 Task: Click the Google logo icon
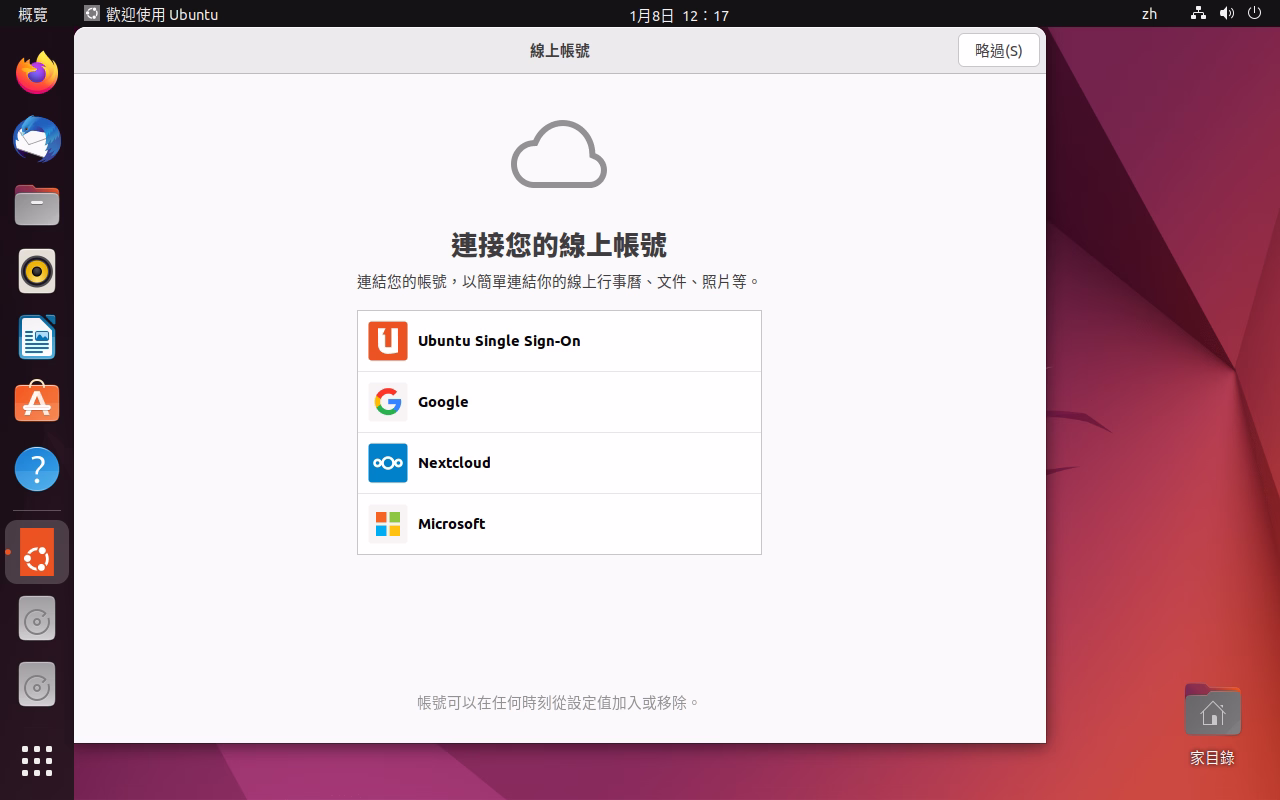(x=388, y=402)
